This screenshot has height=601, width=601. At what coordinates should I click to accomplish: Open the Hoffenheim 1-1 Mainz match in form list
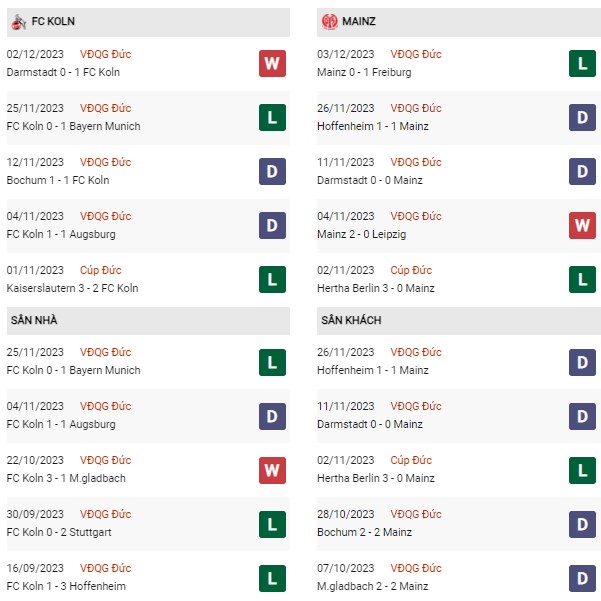(x=373, y=126)
